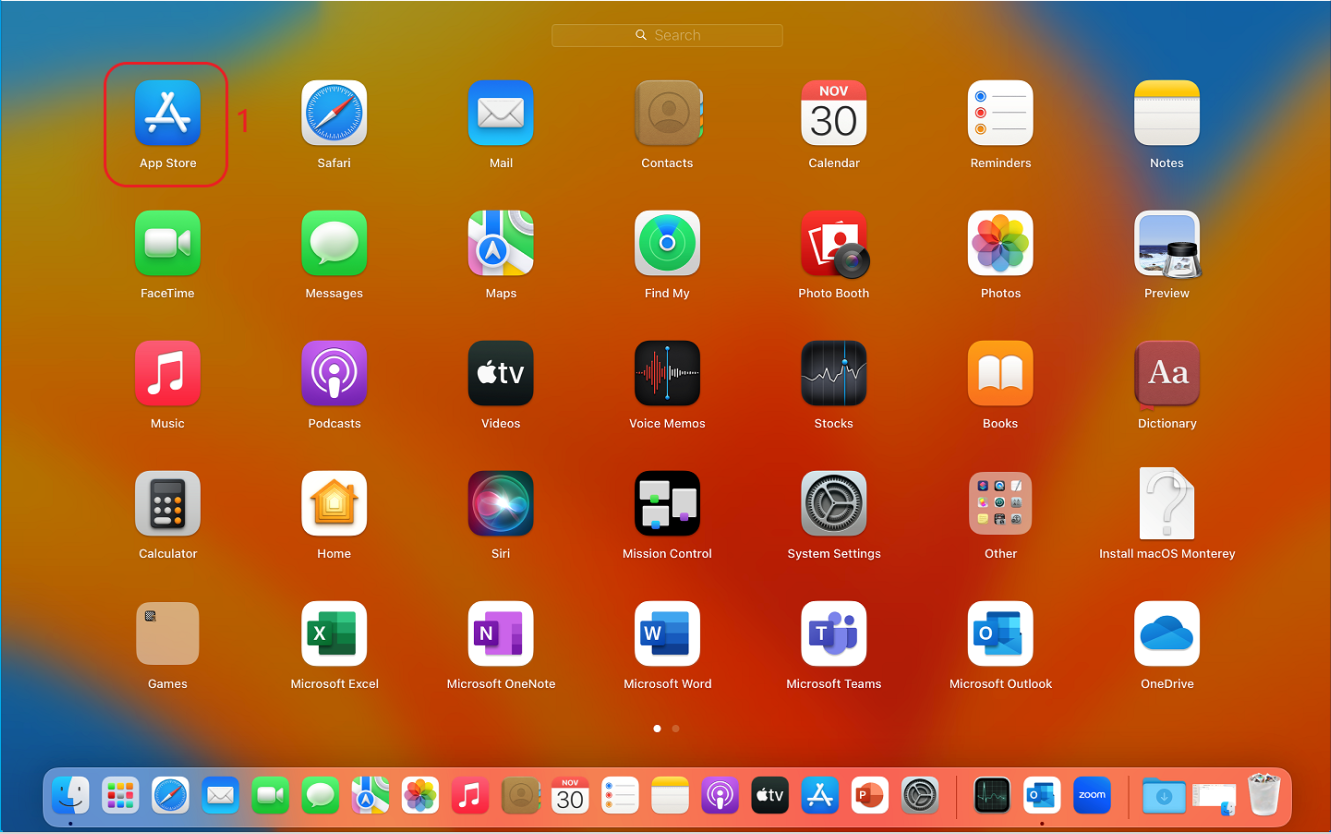Open System Settings in the Launchpad grid
The image size is (1331, 834).
[x=834, y=503]
